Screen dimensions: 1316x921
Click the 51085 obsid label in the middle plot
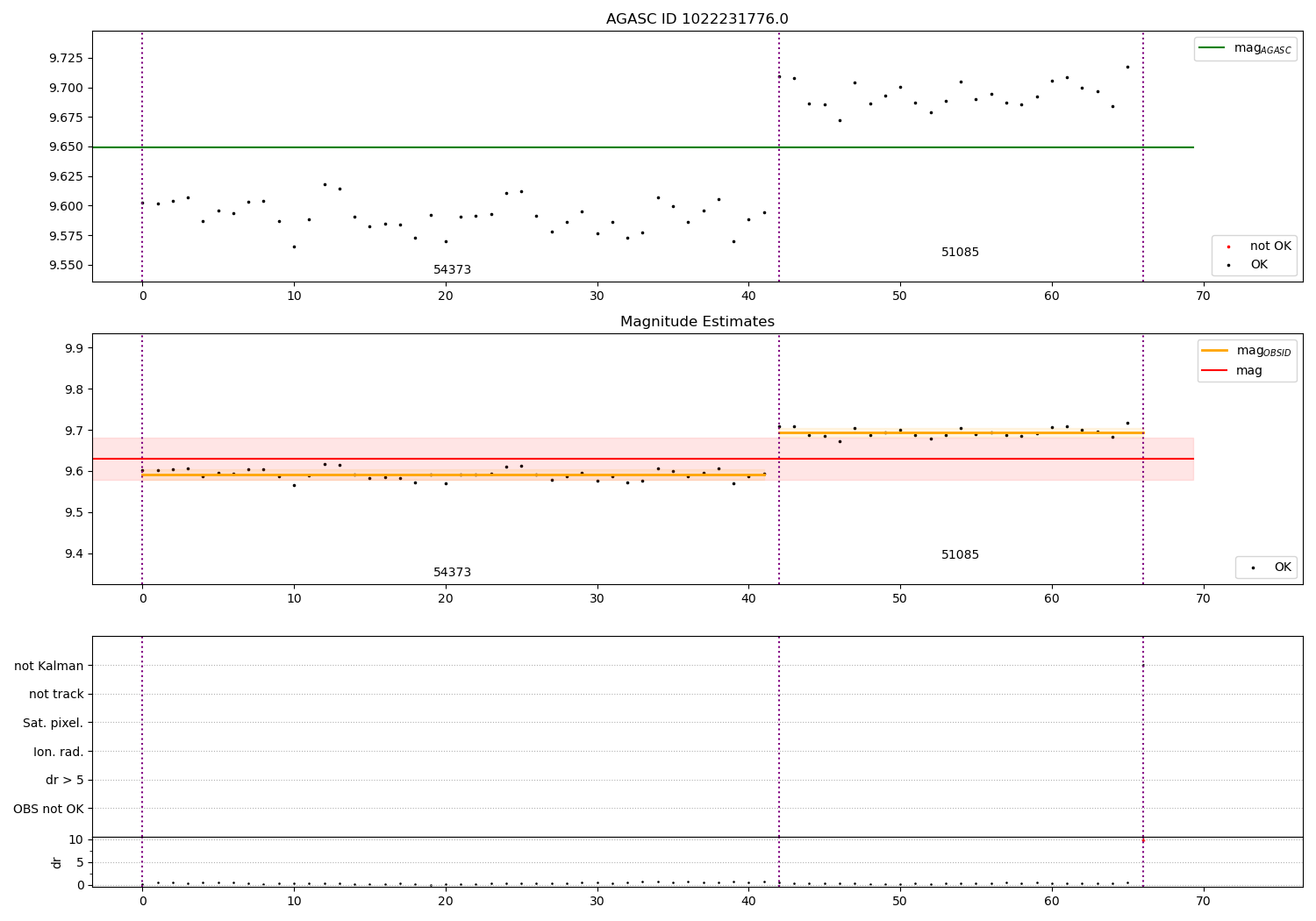click(x=960, y=555)
